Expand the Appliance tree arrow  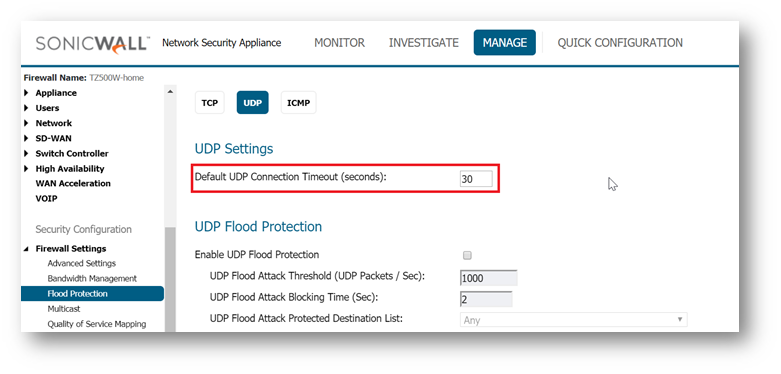pyautogui.click(x=26, y=93)
